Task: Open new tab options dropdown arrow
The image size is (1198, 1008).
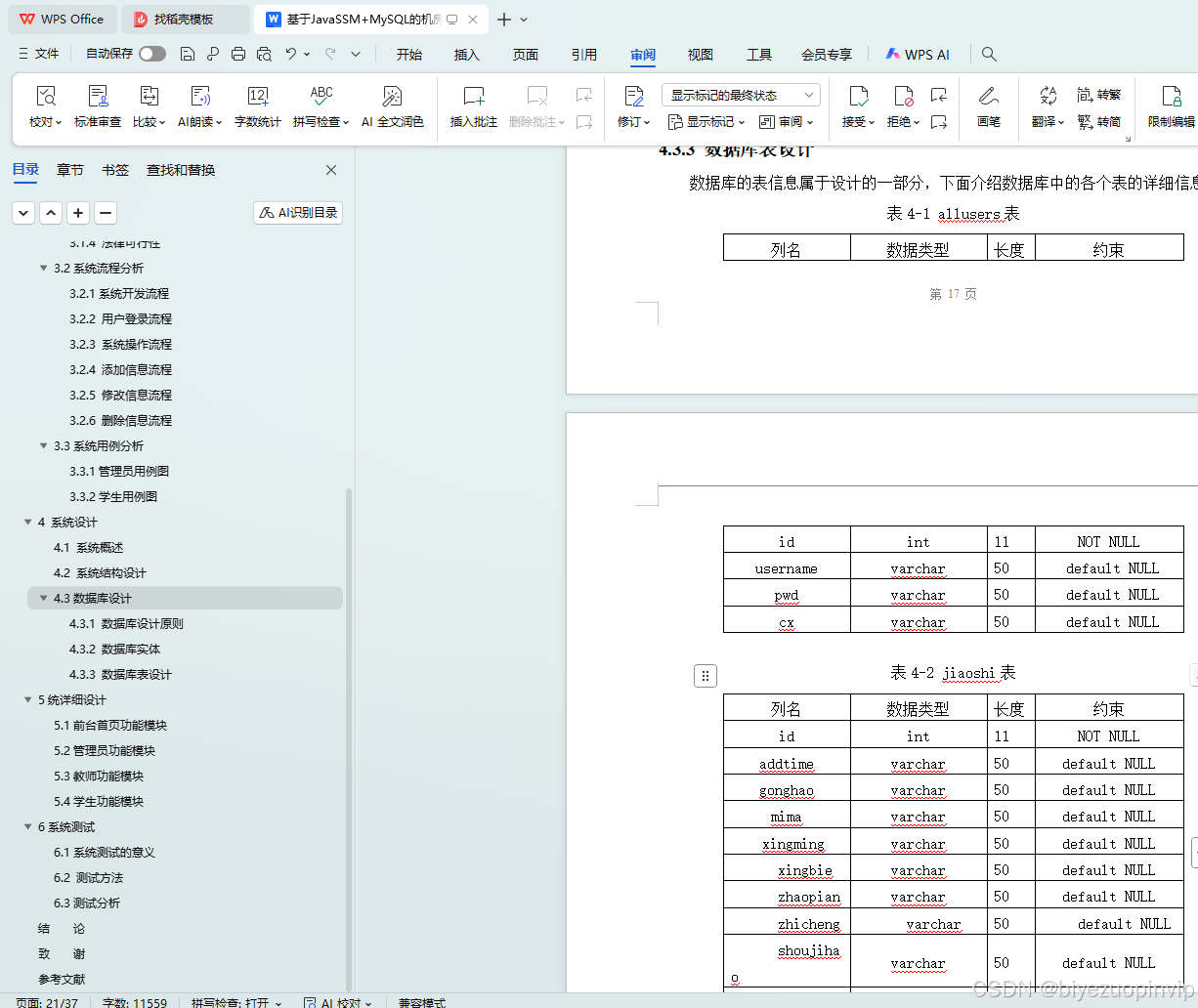Action: pos(524,20)
